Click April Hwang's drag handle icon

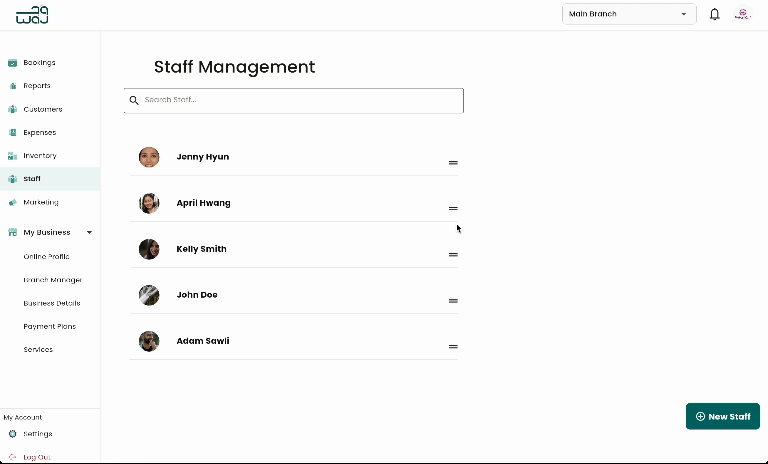tap(453, 208)
